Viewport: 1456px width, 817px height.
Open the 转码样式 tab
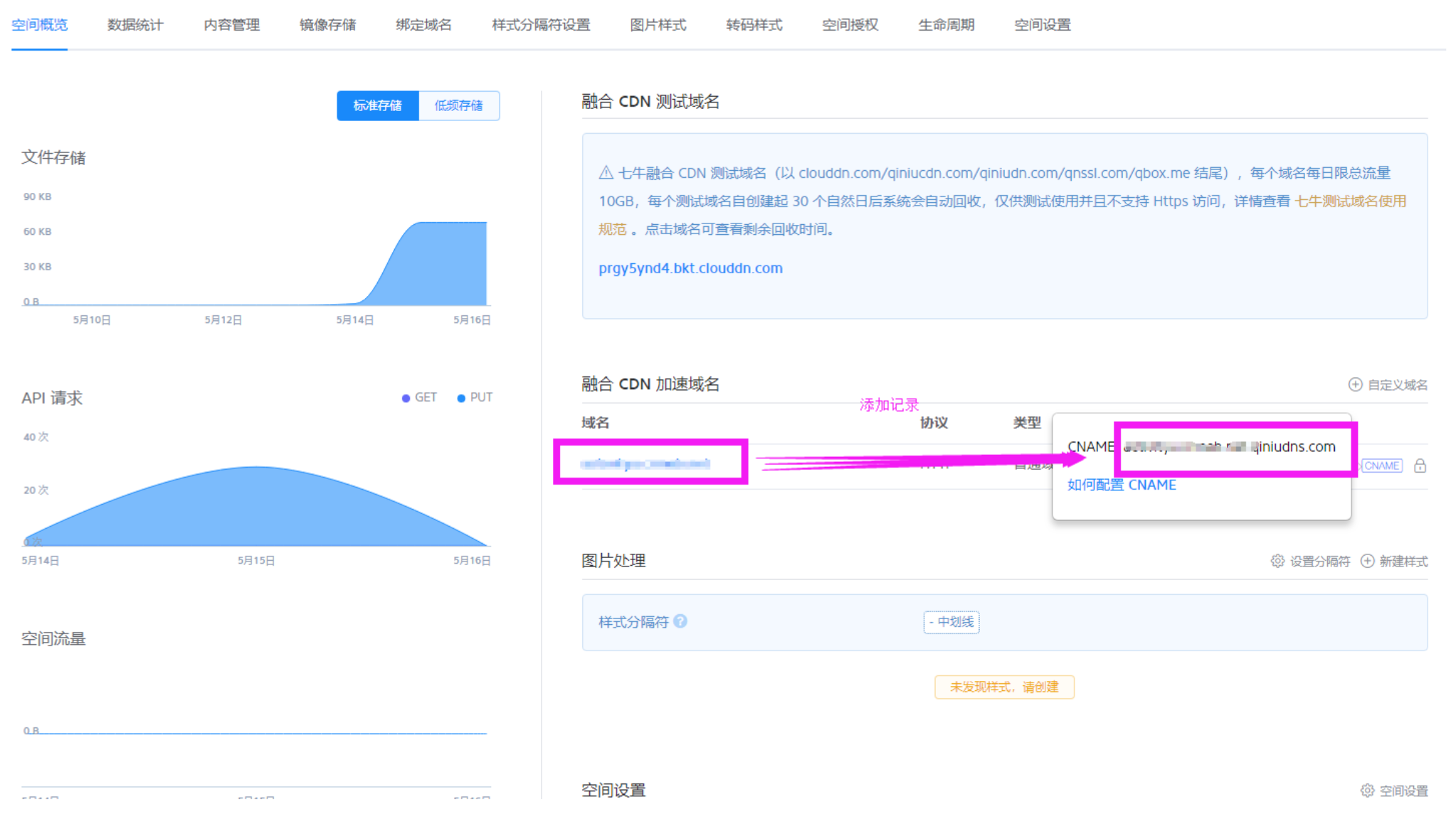click(x=754, y=25)
